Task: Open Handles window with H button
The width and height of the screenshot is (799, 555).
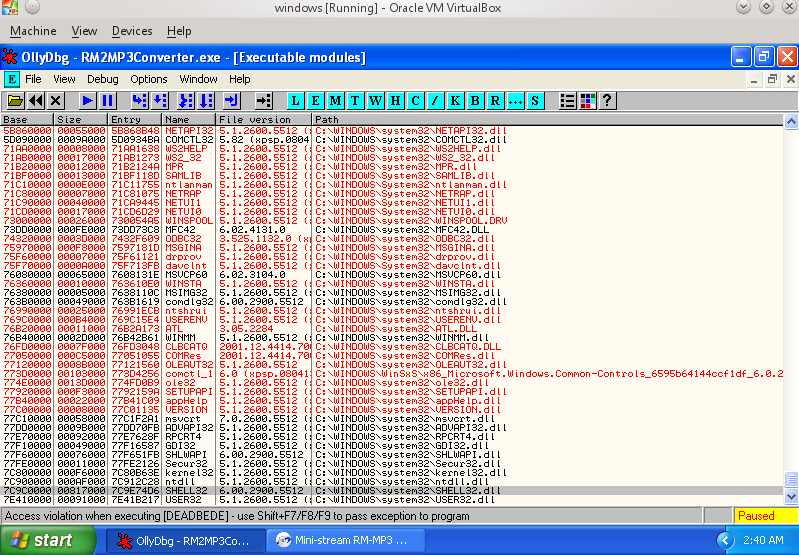Action: [x=395, y=101]
